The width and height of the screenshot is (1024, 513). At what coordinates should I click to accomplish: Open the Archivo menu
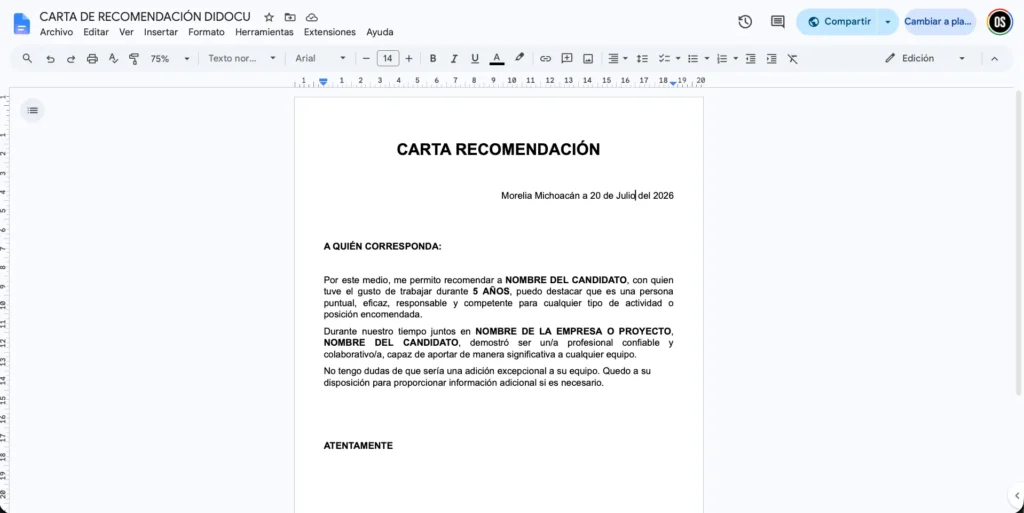pos(56,32)
